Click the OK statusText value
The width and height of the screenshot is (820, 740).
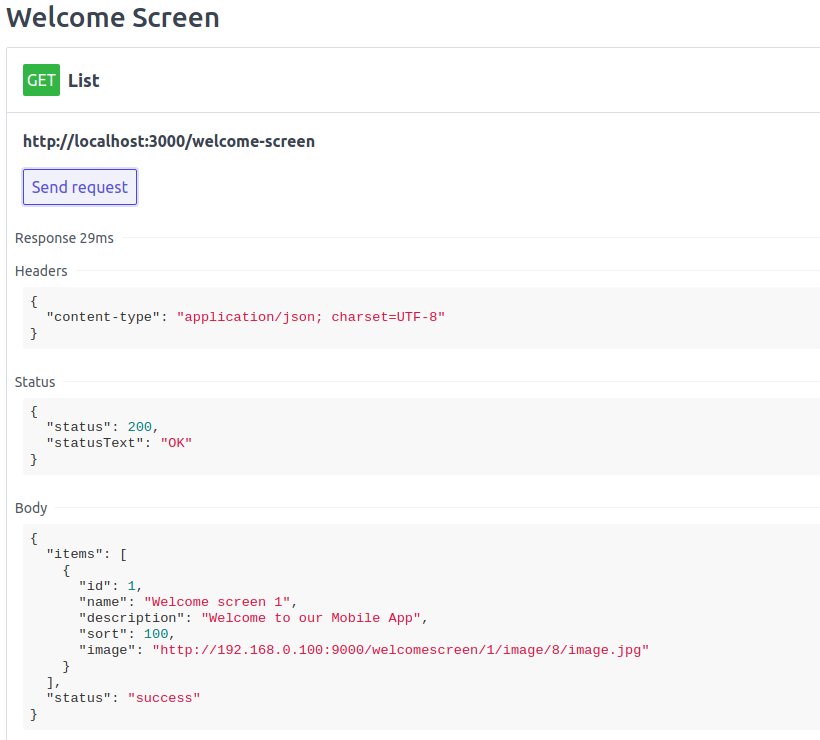pyautogui.click(x=176, y=442)
